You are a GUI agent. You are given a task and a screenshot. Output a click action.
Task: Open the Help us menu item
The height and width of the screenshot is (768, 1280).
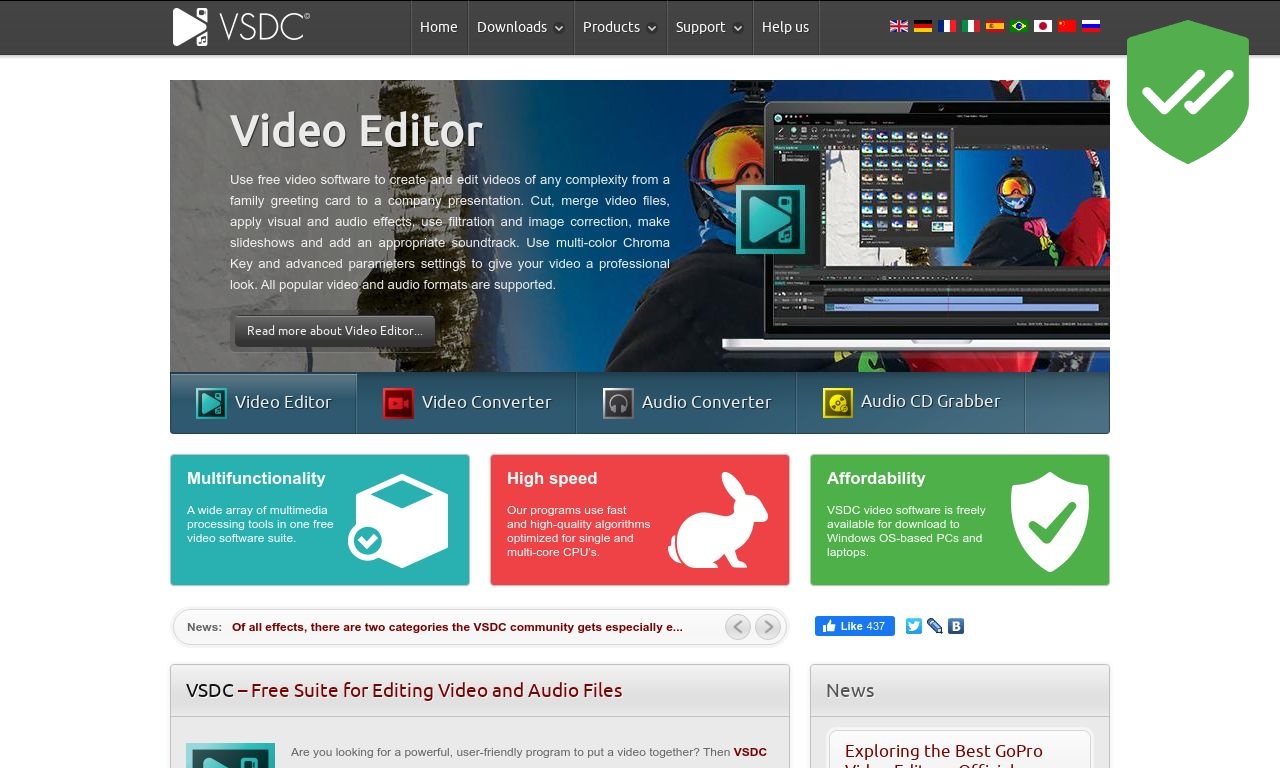(785, 27)
